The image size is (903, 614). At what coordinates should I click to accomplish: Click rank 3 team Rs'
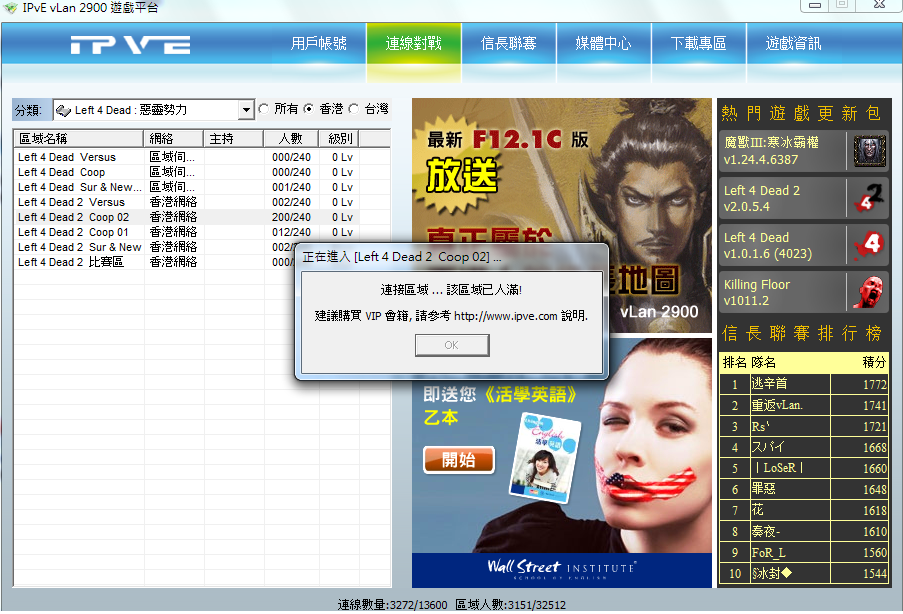point(760,426)
